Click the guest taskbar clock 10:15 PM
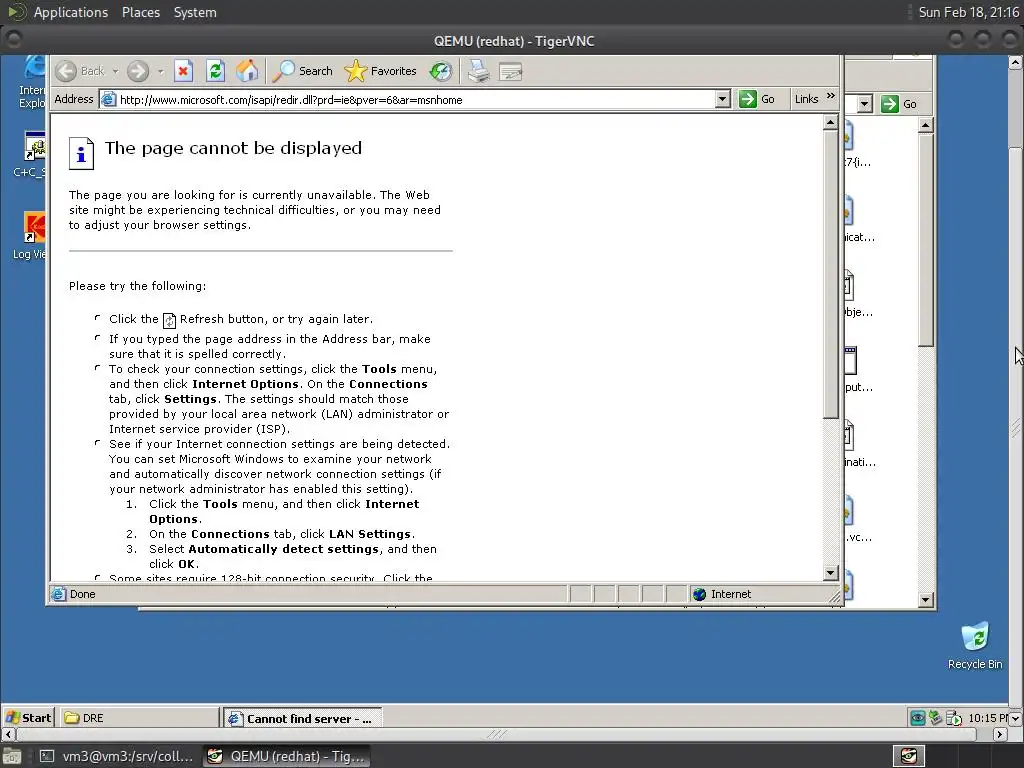 click(989, 718)
